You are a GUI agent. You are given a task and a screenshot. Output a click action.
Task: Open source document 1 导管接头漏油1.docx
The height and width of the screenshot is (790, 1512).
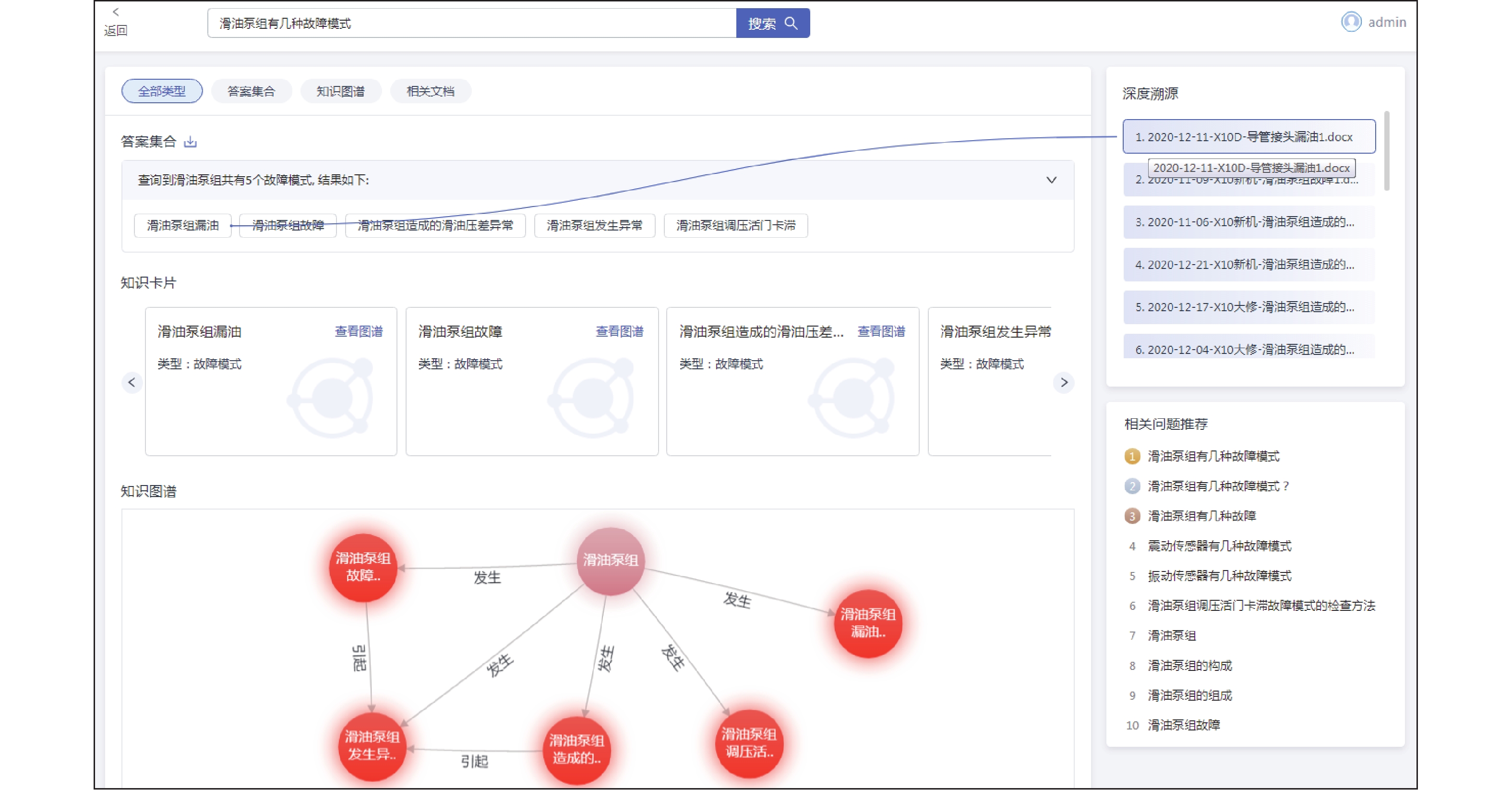click(x=1248, y=137)
